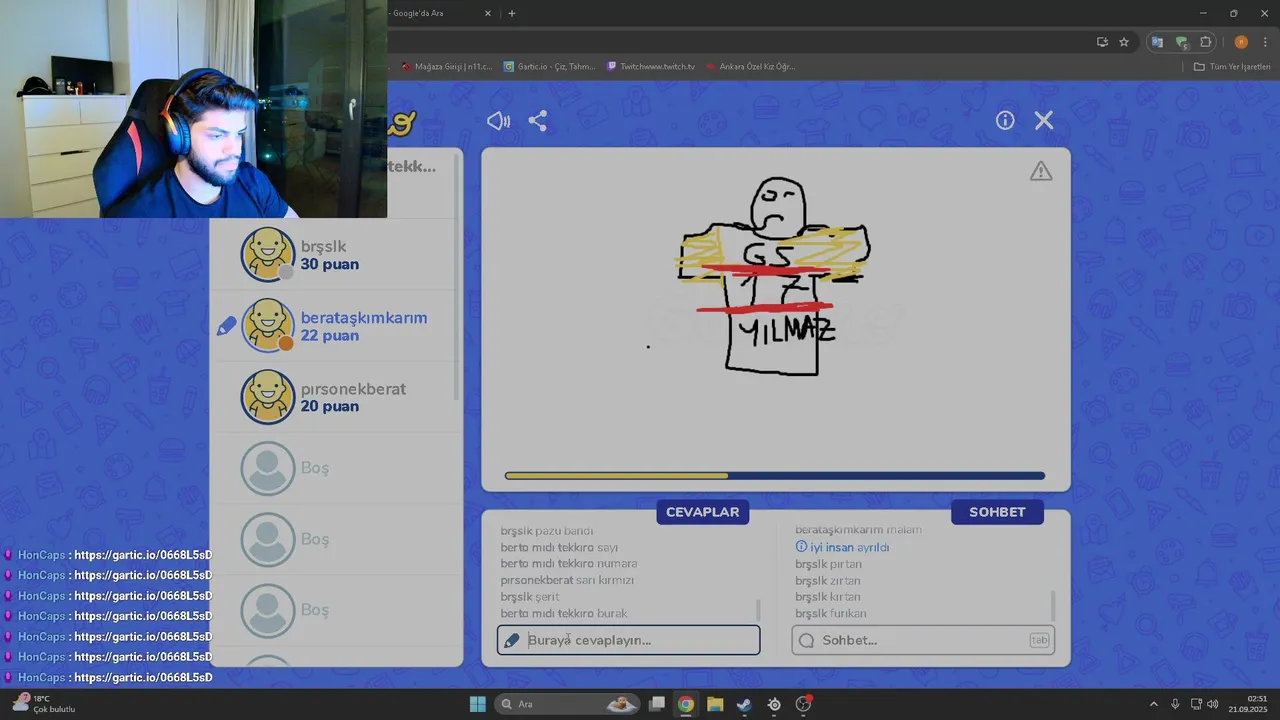The width and height of the screenshot is (1280, 720).
Task: Open Steam from the taskbar
Action: click(744, 704)
